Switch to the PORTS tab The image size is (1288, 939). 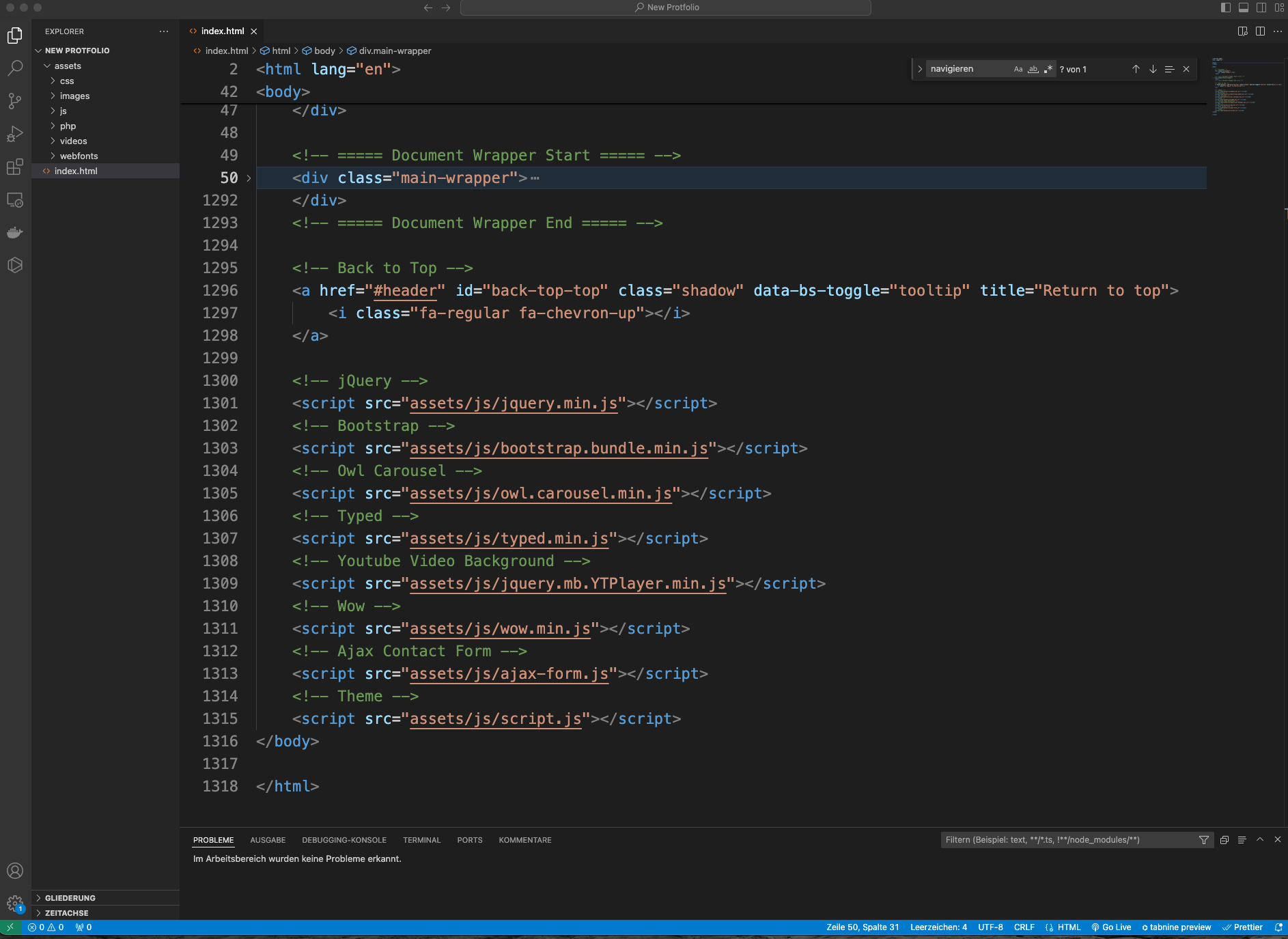[470, 840]
